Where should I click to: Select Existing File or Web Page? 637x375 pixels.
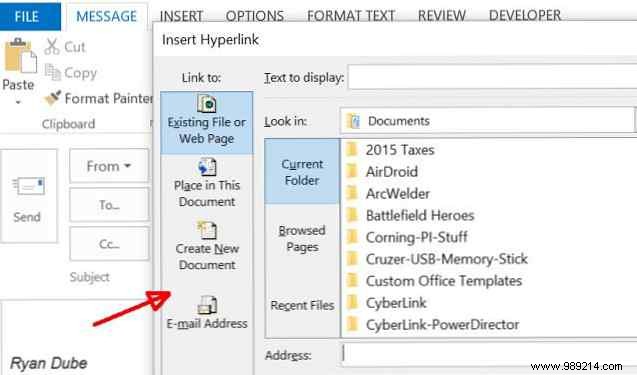(207, 123)
